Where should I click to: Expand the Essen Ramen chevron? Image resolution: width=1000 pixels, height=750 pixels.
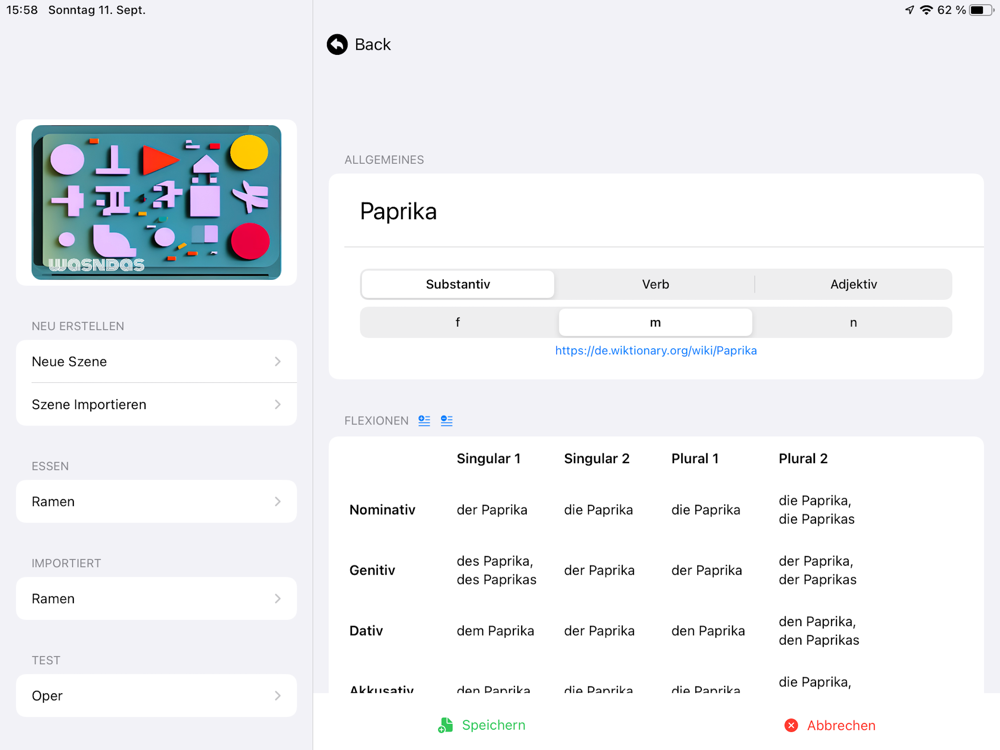pyautogui.click(x=277, y=502)
